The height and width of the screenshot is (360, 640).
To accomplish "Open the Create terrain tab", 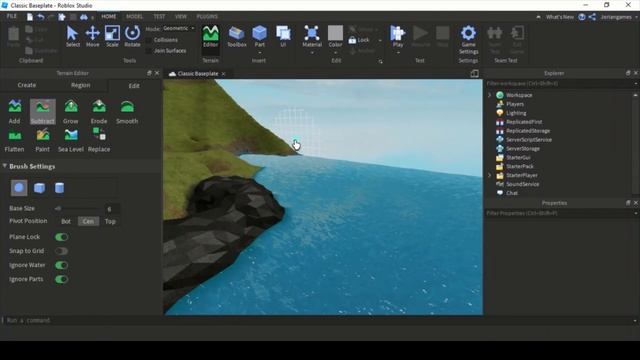I will pyautogui.click(x=27, y=85).
